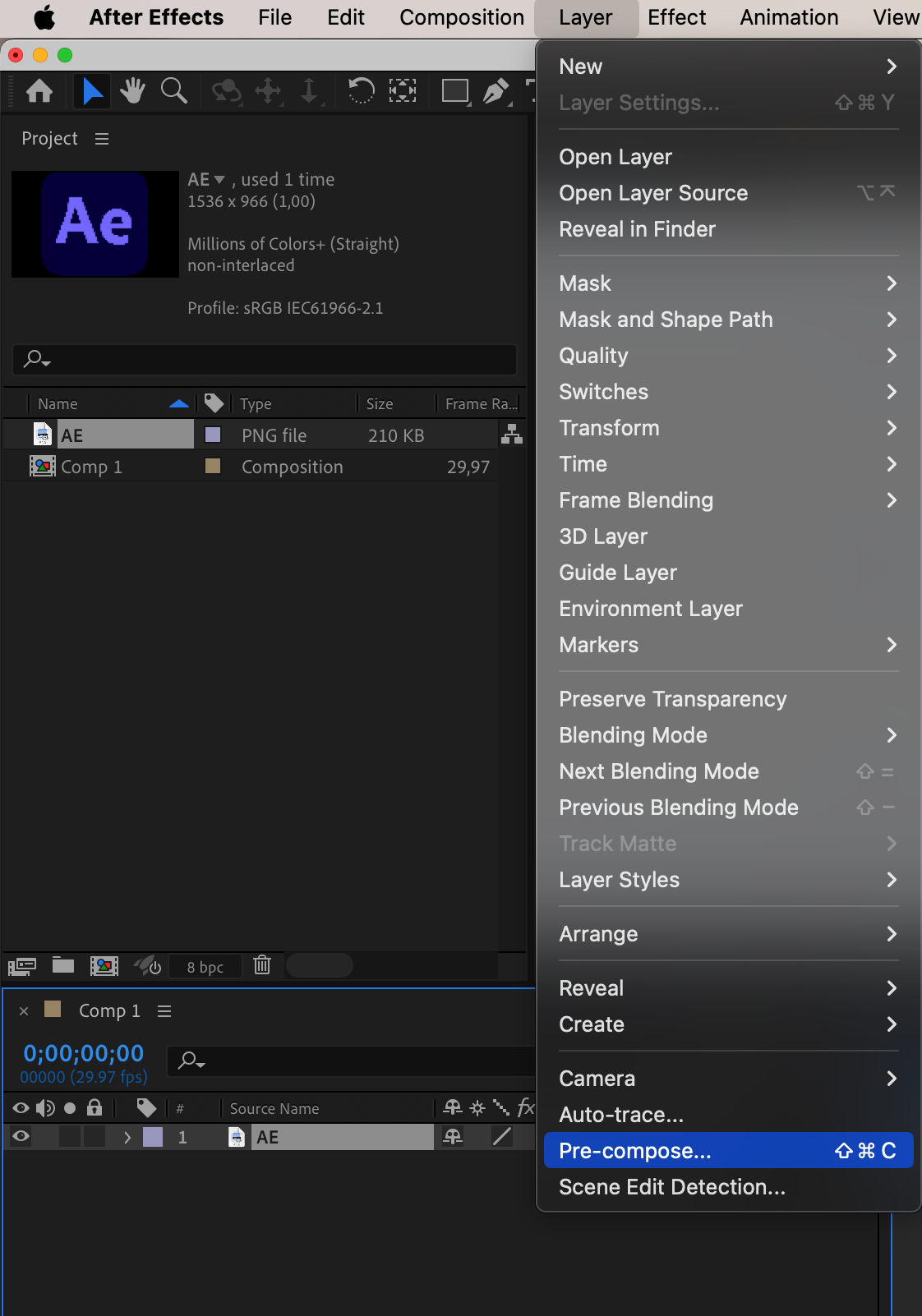This screenshot has width=922, height=1316.
Task: Click the Home icon in toolbar
Action: (39, 90)
